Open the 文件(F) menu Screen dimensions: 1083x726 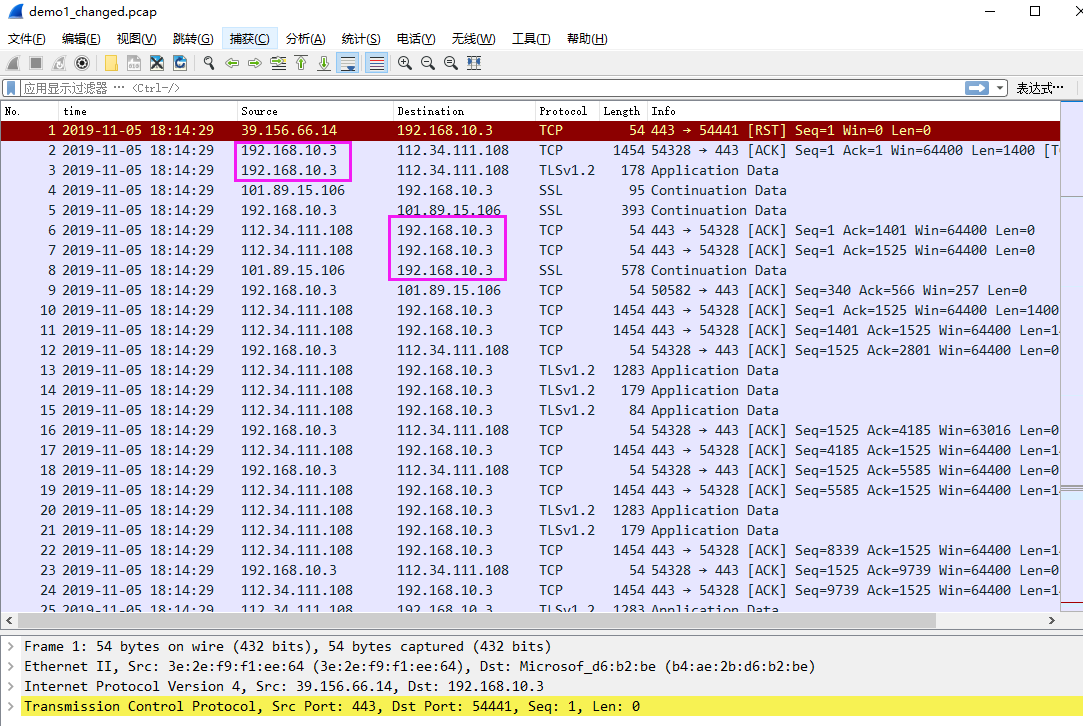click(x=26, y=39)
